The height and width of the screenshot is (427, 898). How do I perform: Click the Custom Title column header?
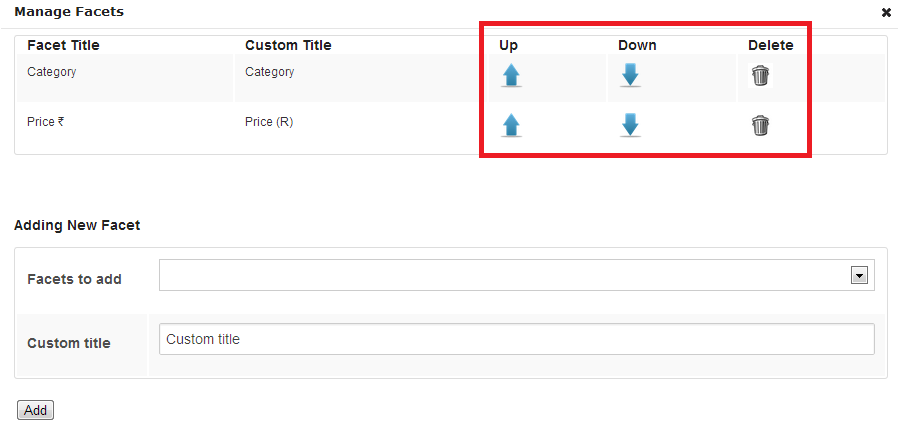tap(288, 45)
